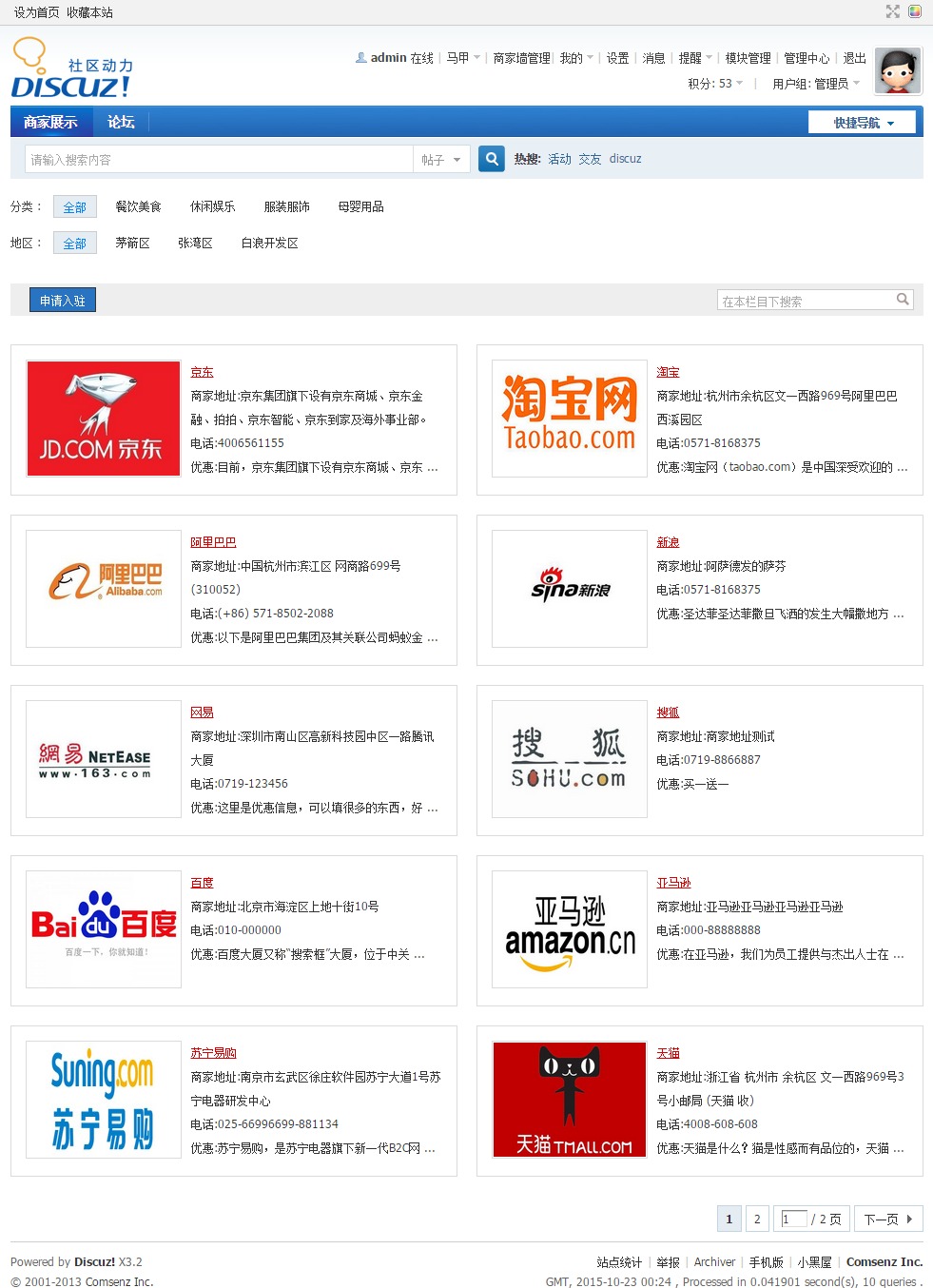Click hot search link discuz

coord(625,159)
